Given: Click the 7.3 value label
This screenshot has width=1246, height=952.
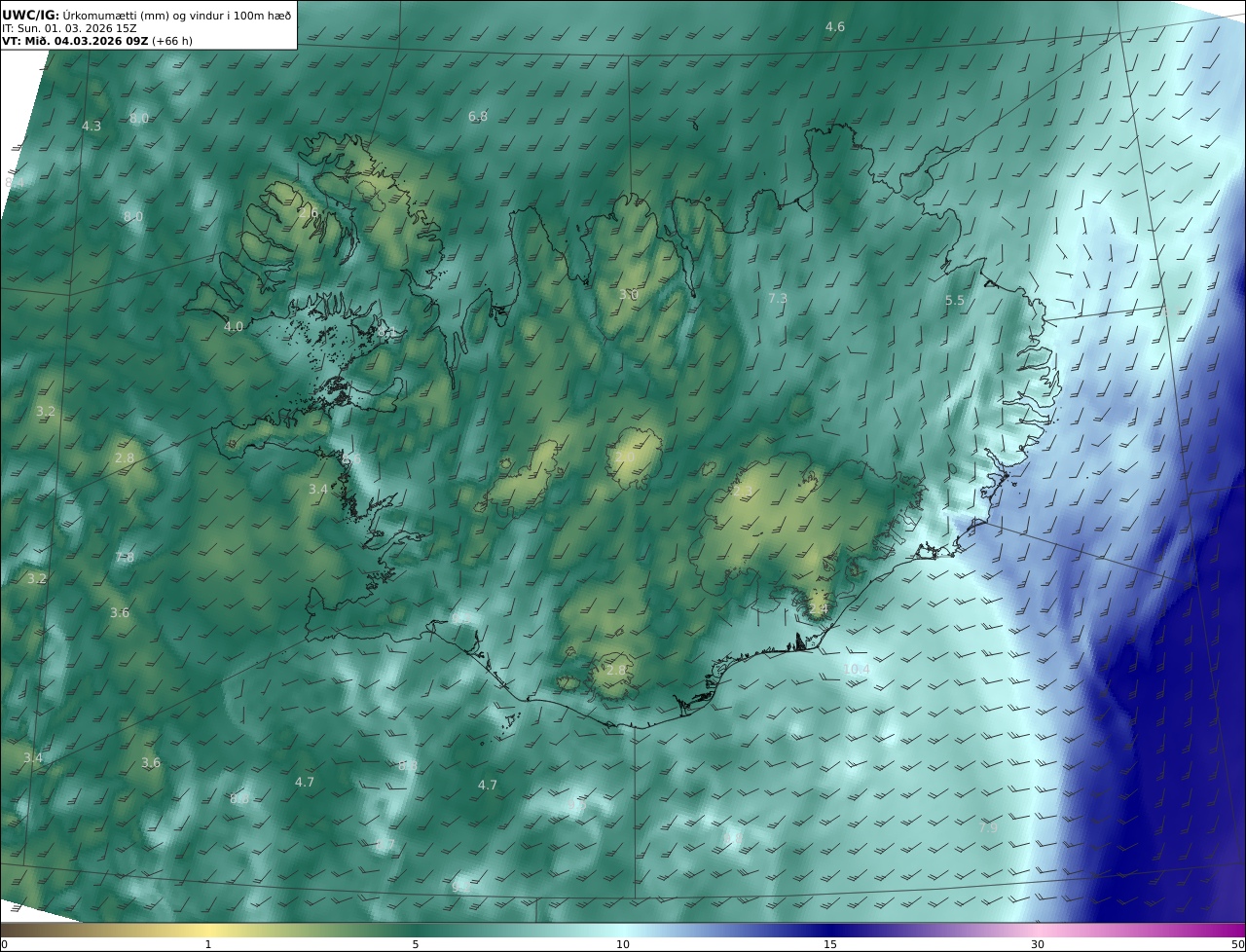Looking at the screenshot, I should (778, 298).
